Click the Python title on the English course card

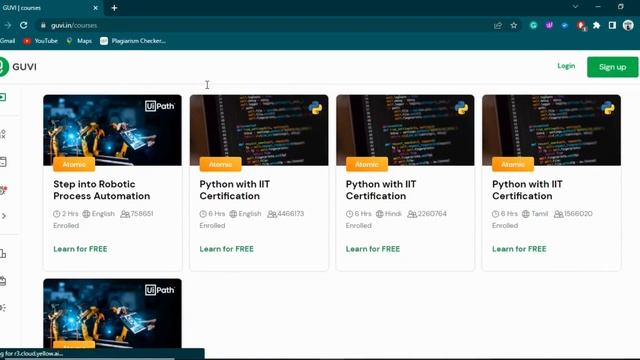tap(235, 190)
